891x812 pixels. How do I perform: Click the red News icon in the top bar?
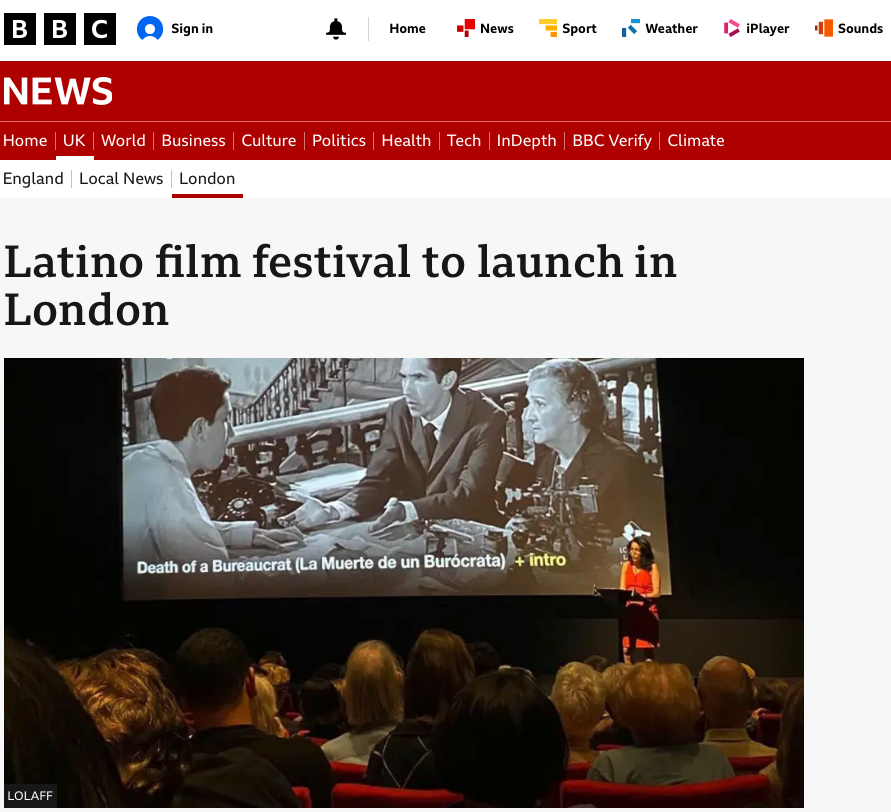pyautogui.click(x=465, y=28)
